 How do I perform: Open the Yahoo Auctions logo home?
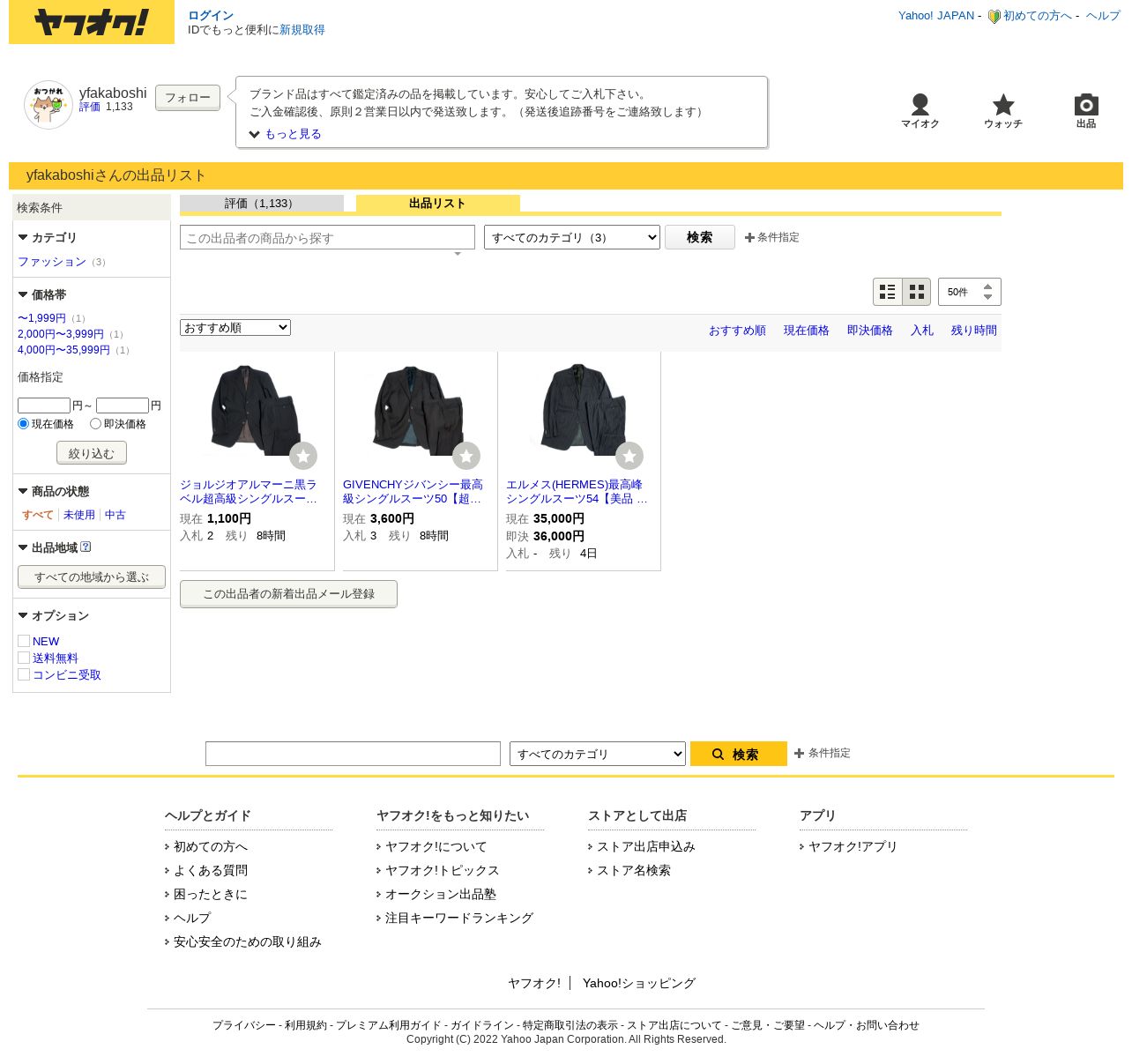click(x=92, y=22)
